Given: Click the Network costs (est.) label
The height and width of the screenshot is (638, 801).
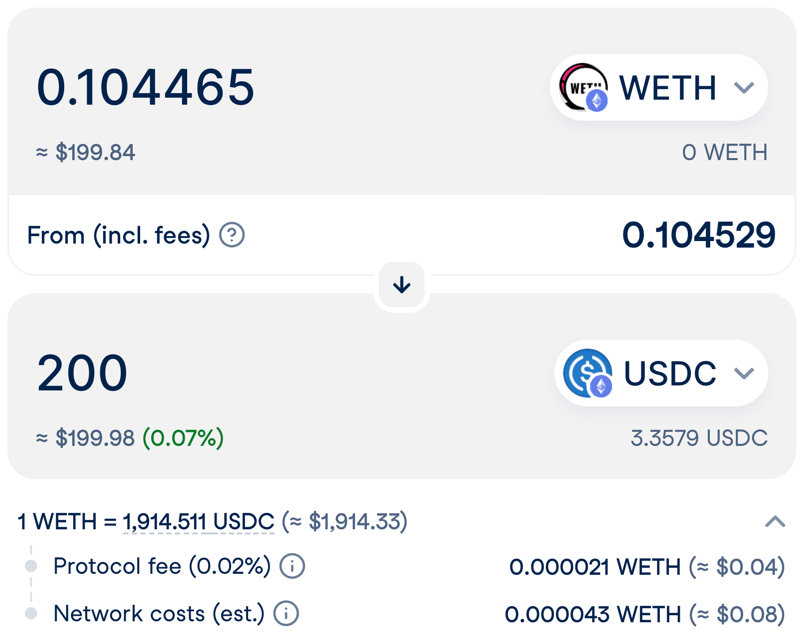Looking at the screenshot, I should [x=158, y=613].
